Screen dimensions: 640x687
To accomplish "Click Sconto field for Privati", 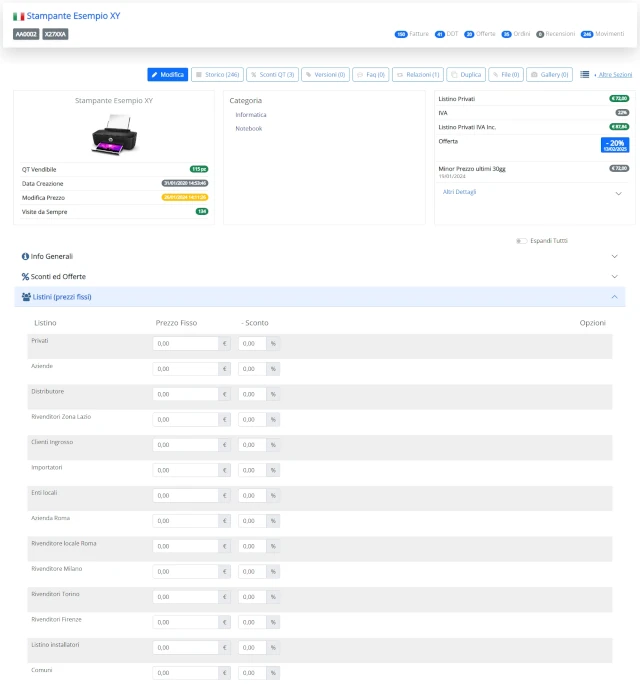I will pyautogui.click(x=252, y=344).
